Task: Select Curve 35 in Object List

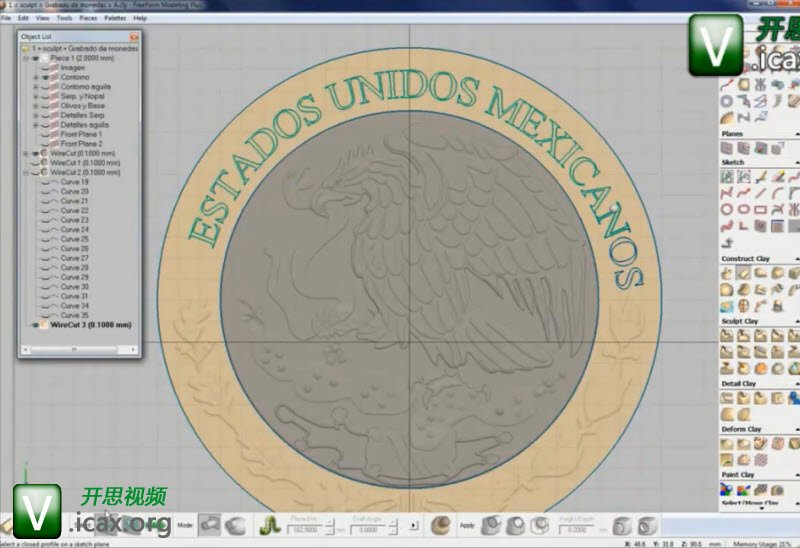Action: [74, 315]
